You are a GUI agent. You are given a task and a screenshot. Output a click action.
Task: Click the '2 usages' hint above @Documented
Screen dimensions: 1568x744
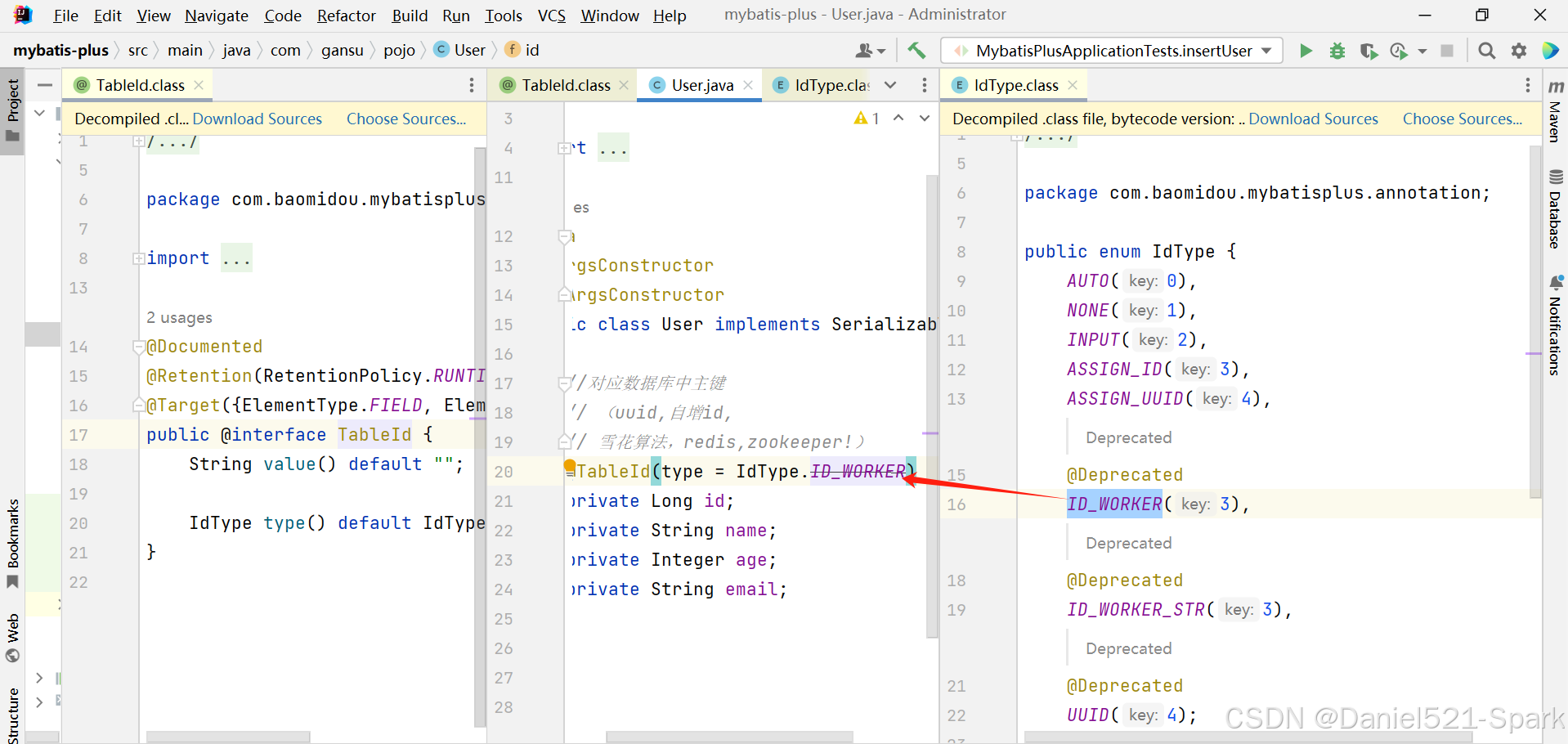[179, 317]
